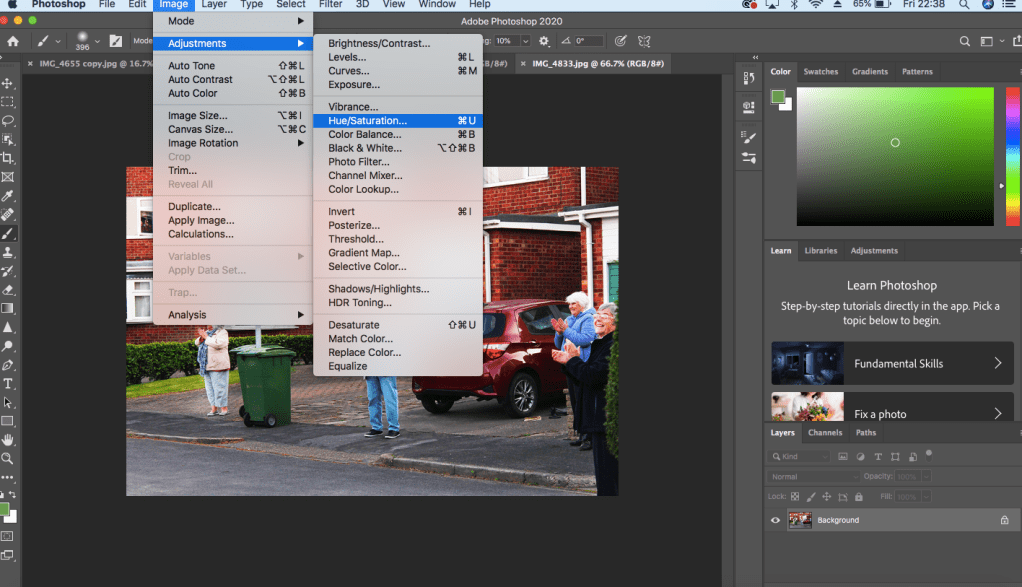This screenshot has width=1022, height=587.
Task: Switch to the Swatches tab
Action: [x=821, y=72]
